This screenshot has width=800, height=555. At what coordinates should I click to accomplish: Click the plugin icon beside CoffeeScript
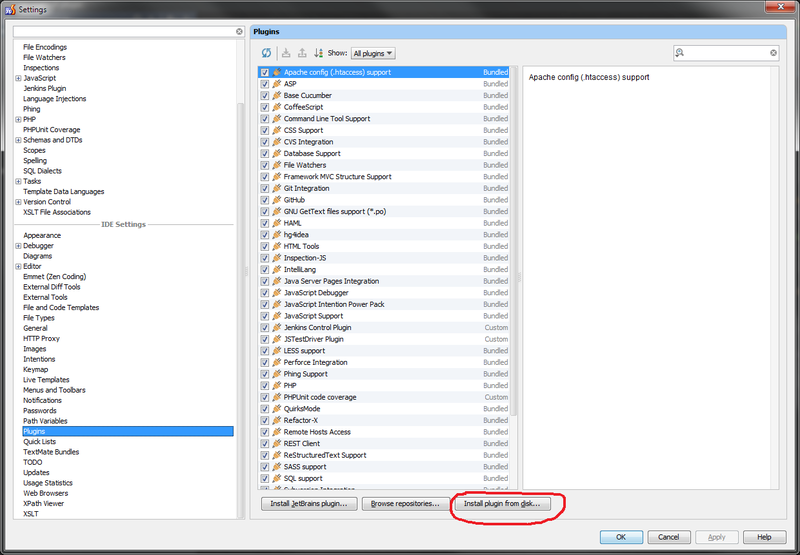tap(277, 107)
